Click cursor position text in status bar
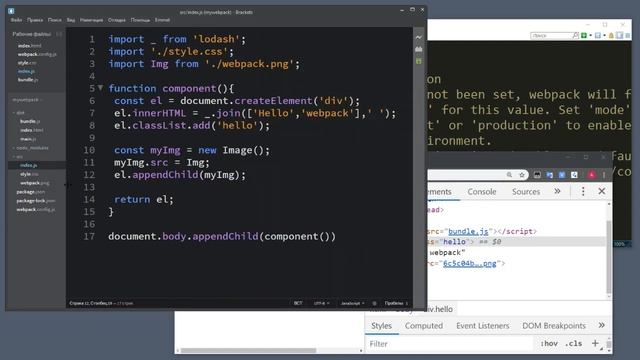This screenshot has width=640, height=360. pyautogui.click(x=90, y=303)
